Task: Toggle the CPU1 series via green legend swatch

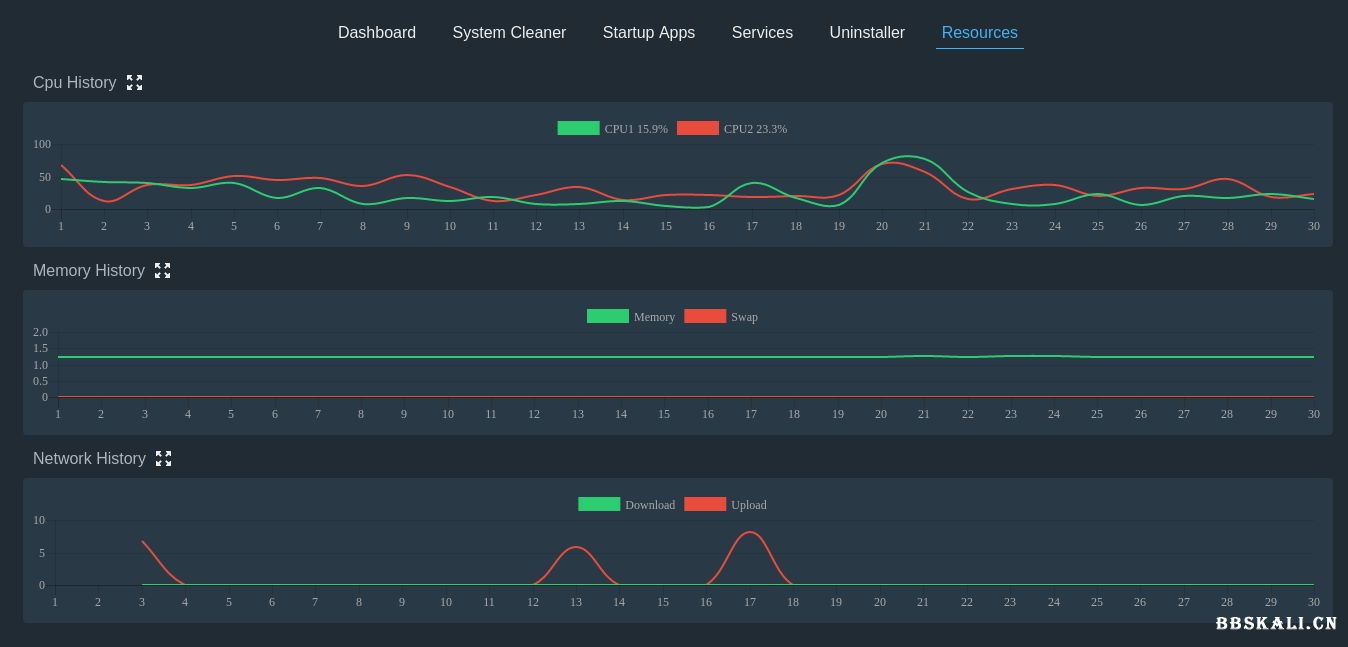Action: tap(578, 128)
